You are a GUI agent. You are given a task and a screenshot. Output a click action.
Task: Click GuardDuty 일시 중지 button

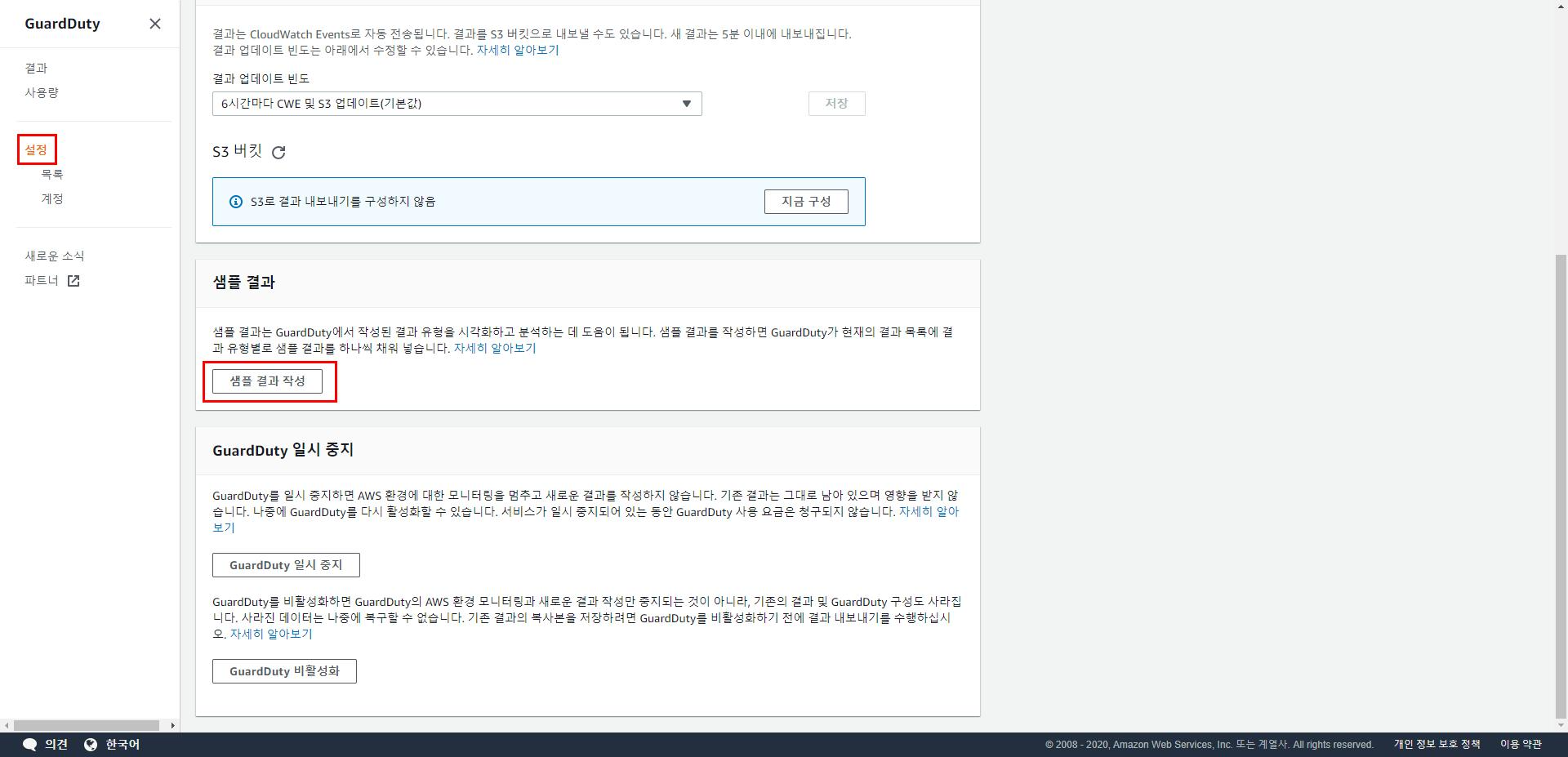coord(286,565)
